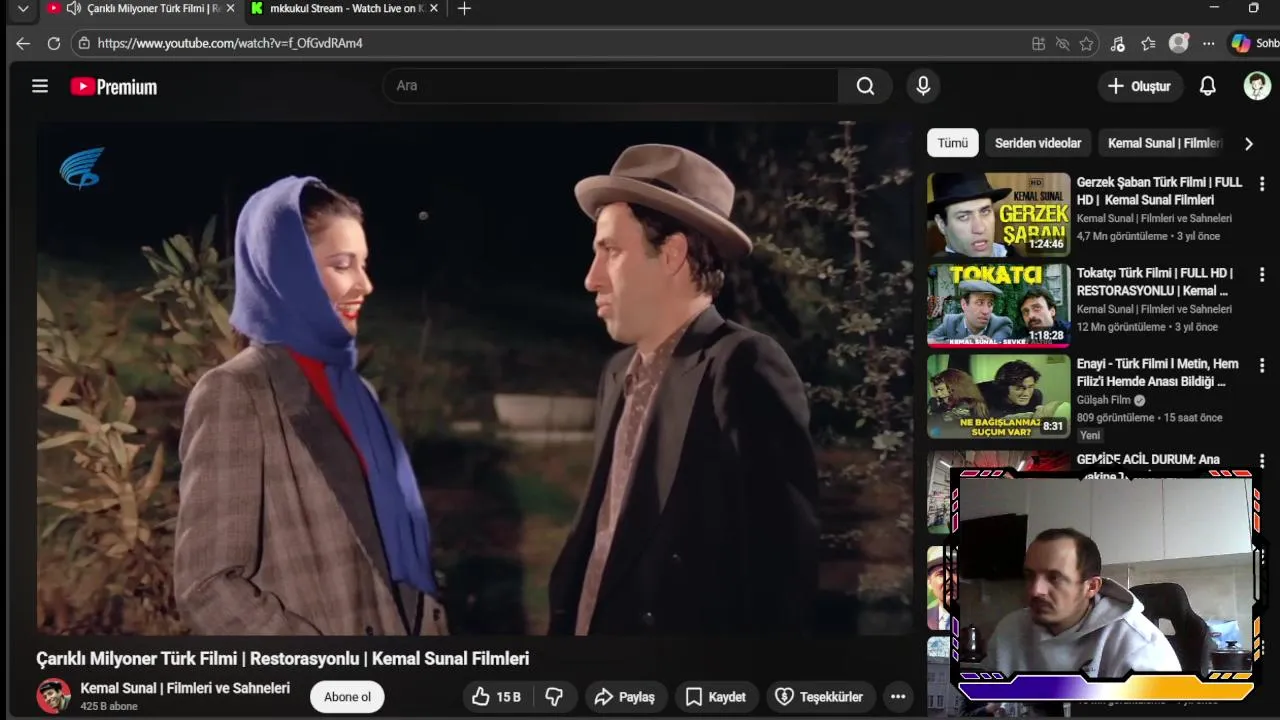Screen dimensions: 1280x720
Task: Dislike the video with thumbs down
Action: click(553, 697)
